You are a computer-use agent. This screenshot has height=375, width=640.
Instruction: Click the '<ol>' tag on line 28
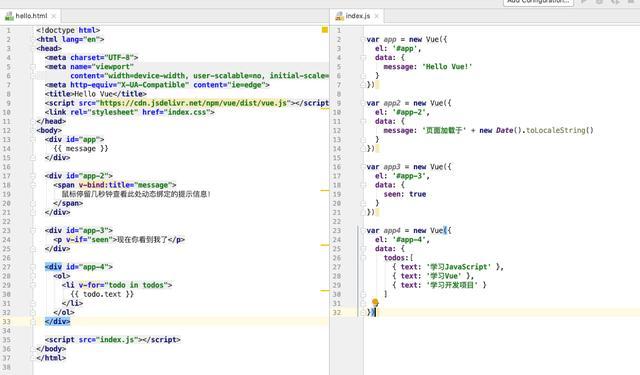pyautogui.click(x=62, y=276)
